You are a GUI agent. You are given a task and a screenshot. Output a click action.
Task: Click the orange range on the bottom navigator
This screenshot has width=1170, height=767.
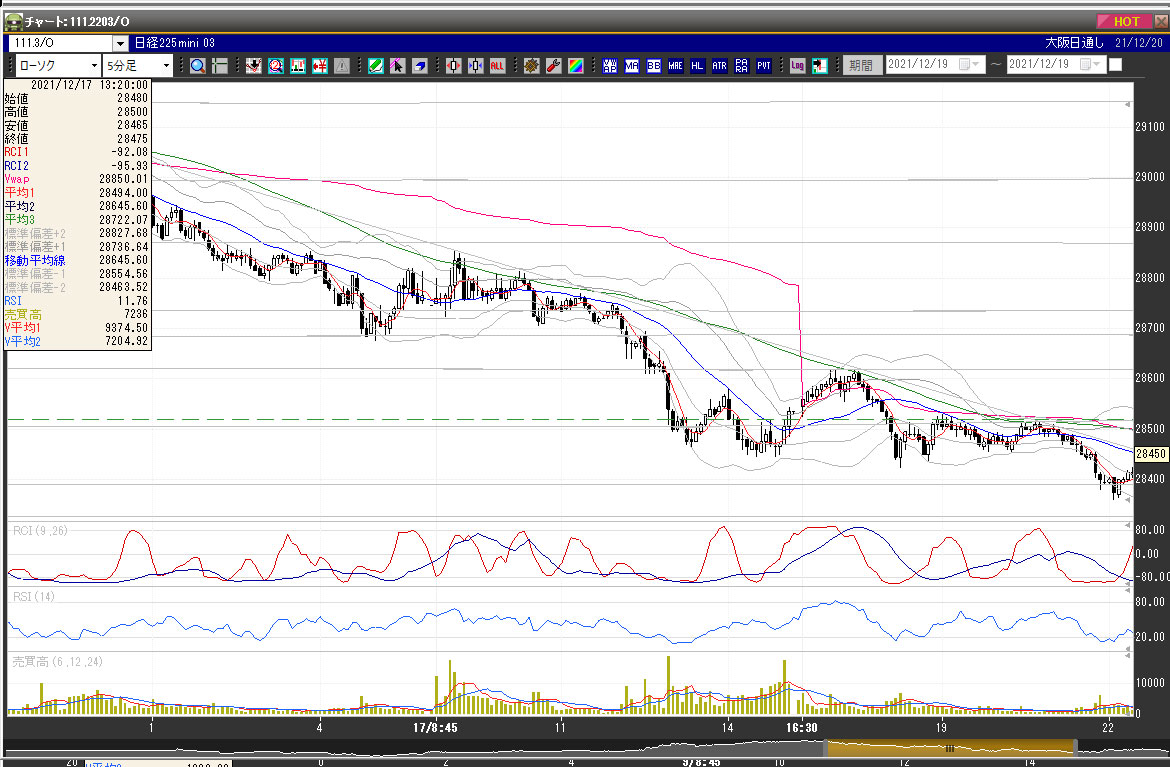click(x=950, y=748)
